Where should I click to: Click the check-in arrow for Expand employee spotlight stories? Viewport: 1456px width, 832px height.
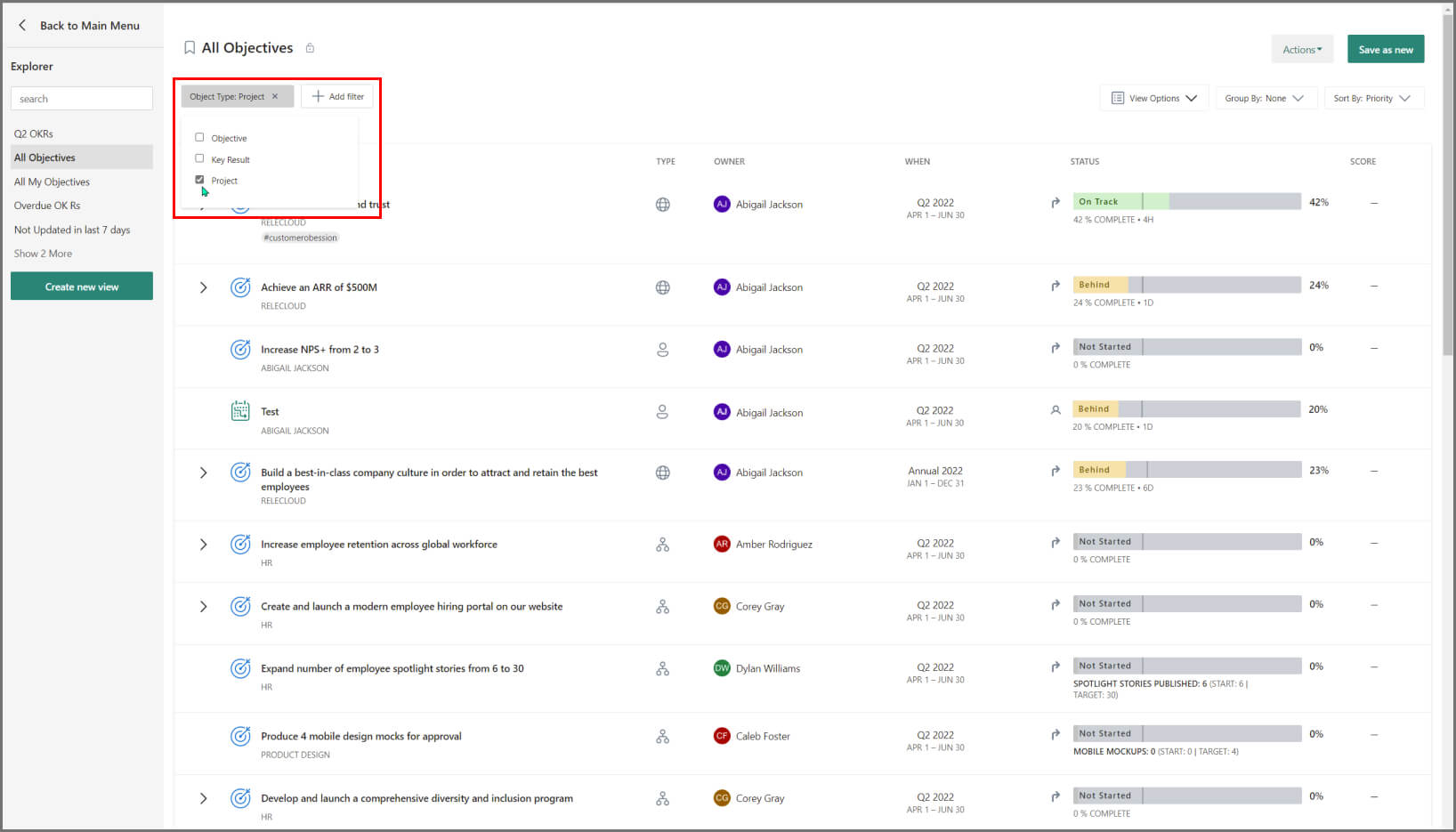(x=1056, y=666)
